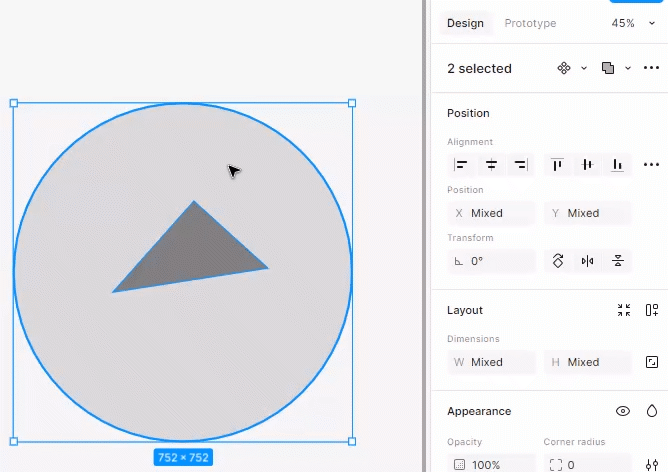Align selection top

point(557,164)
